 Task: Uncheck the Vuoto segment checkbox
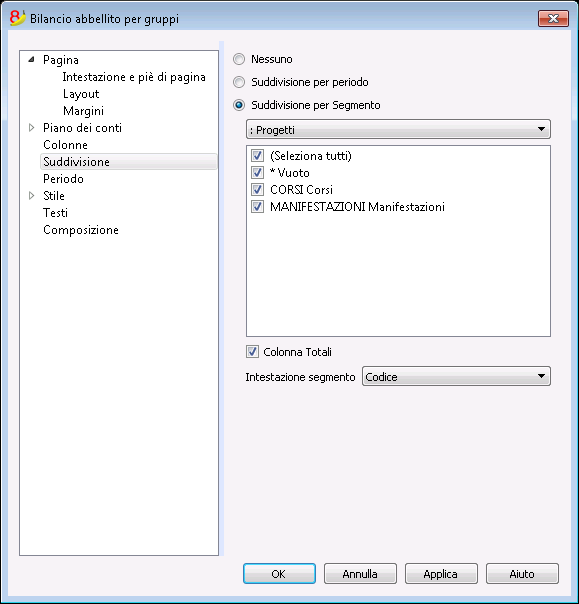click(257, 173)
